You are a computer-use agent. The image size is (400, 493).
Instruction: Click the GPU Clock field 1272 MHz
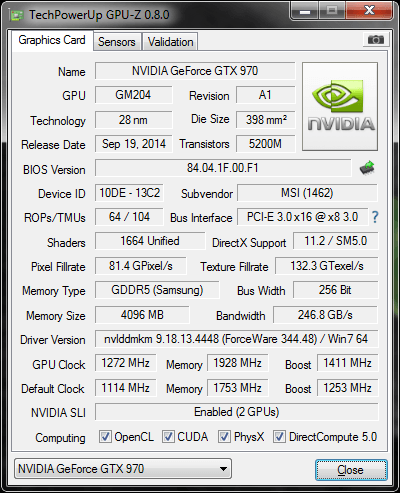(x=125, y=363)
